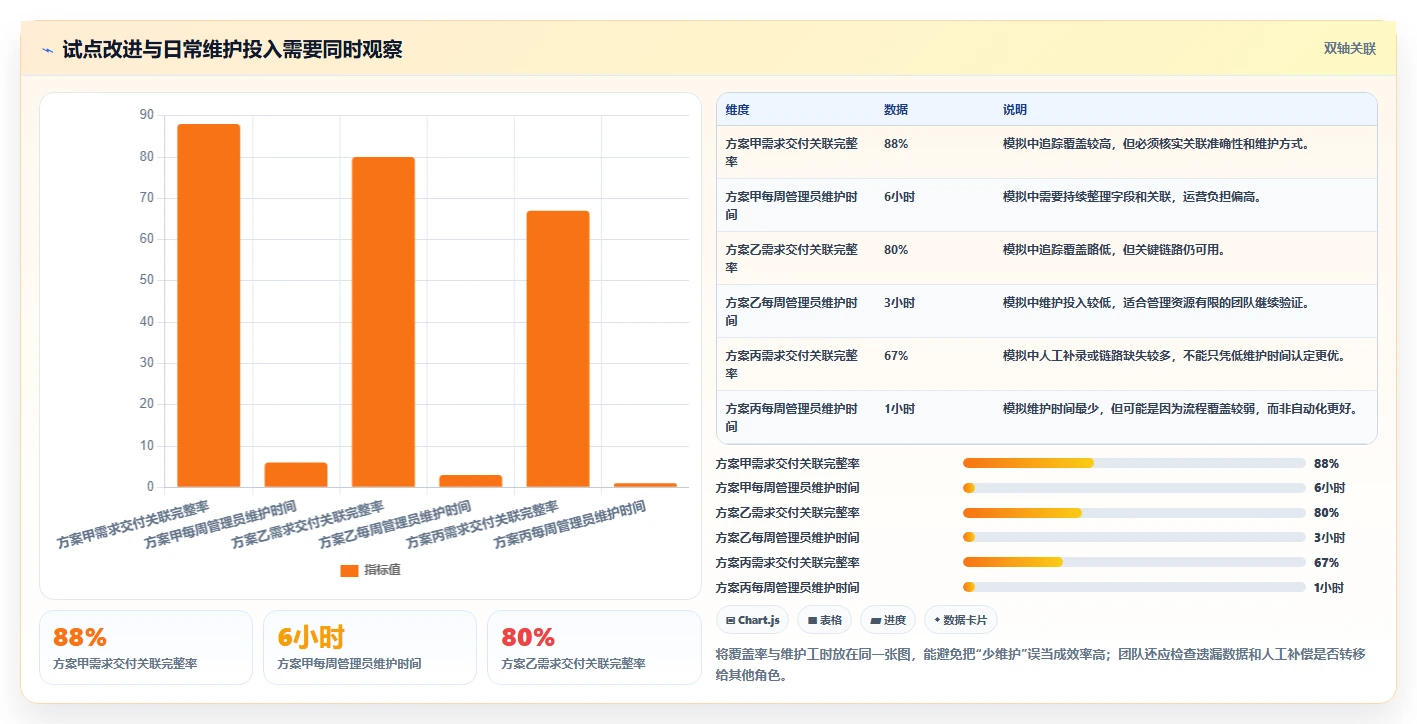The height and width of the screenshot is (724, 1417).
Task: Click the 1小时 progress bar for 方案丙每周管理员维护时间
Action: (x=1134, y=588)
